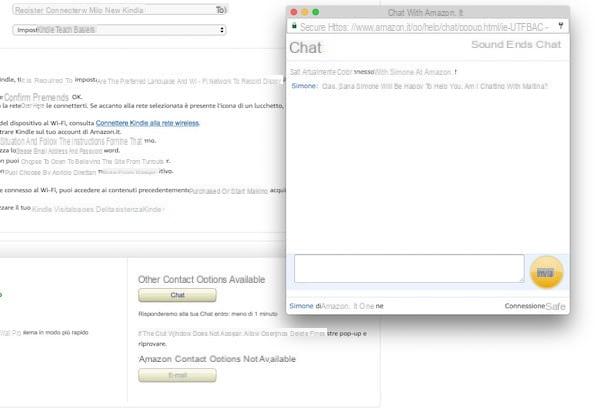
Task: Click inside the chat message text box
Action: point(409,268)
